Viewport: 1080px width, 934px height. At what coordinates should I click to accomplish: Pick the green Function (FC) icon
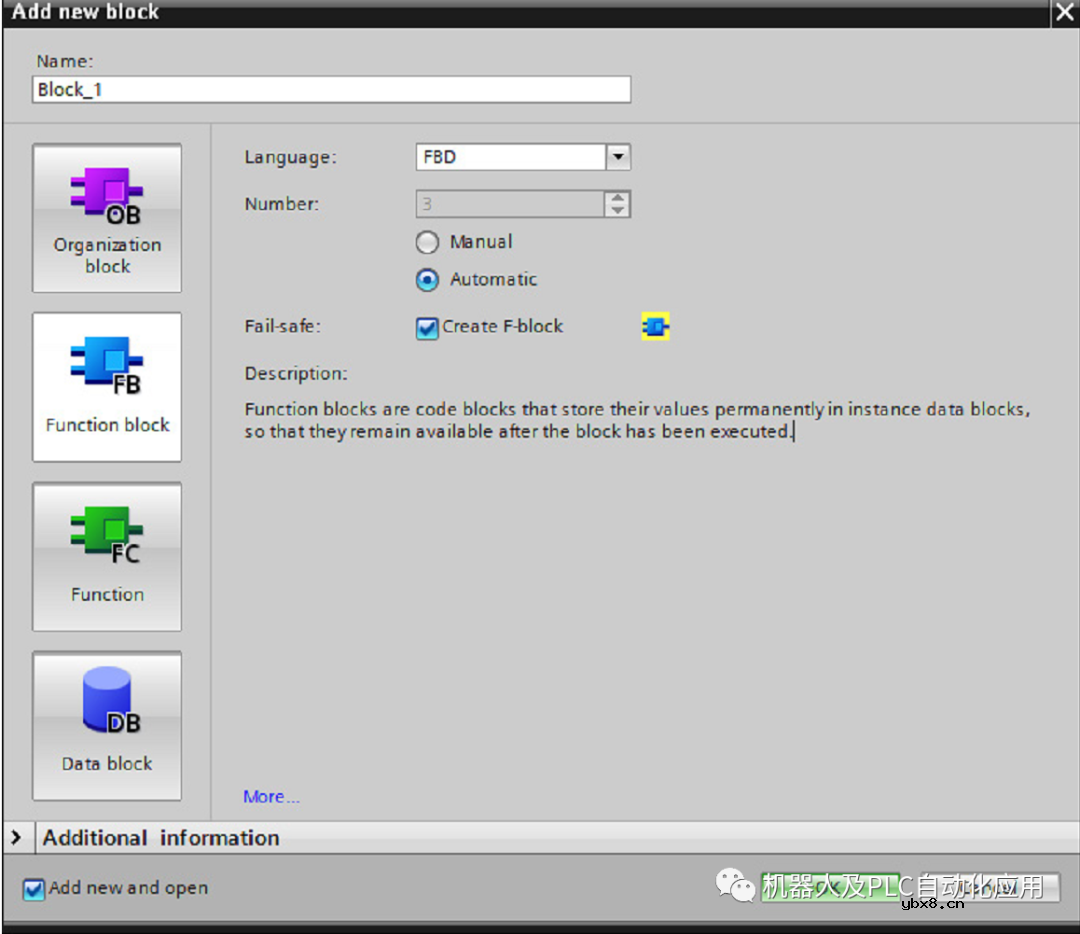click(x=106, y=535)
